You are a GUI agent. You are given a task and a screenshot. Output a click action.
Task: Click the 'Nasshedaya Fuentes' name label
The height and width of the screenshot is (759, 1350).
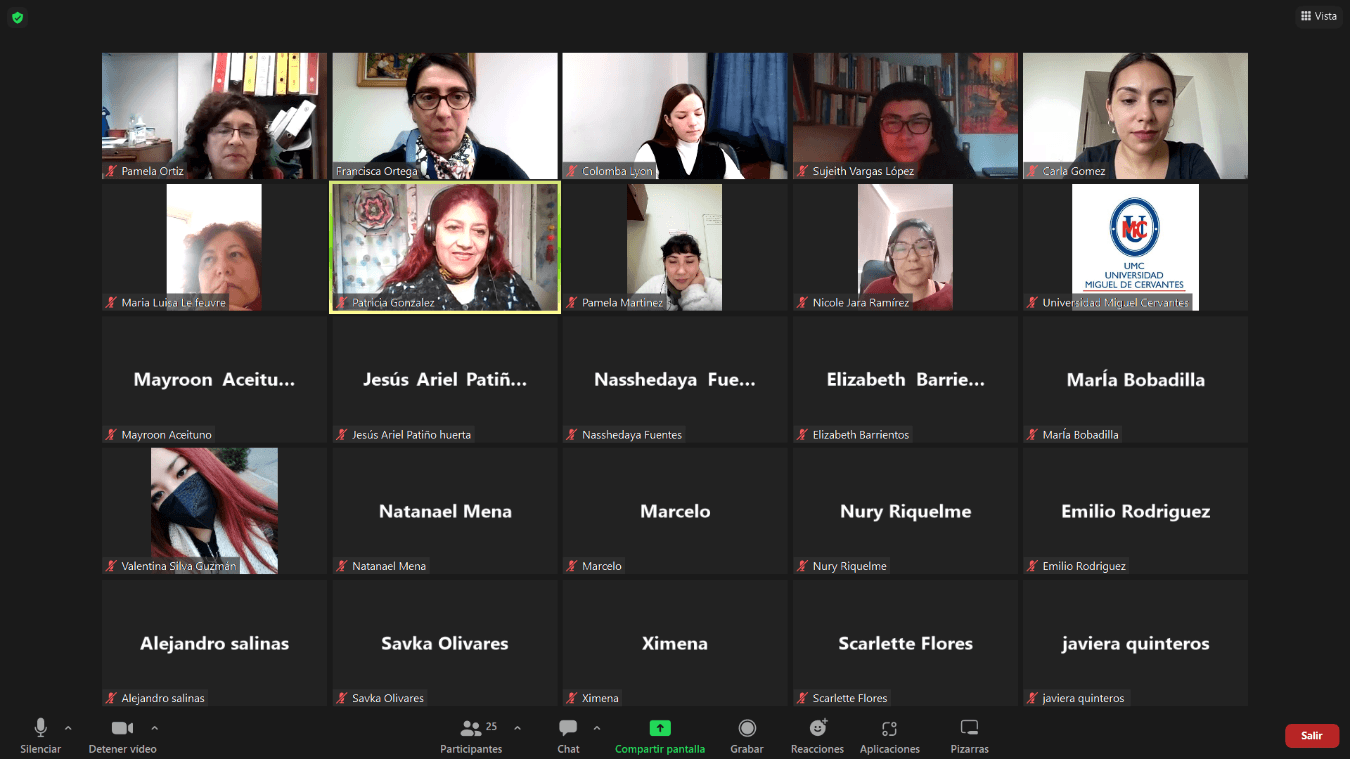(632, 435)
